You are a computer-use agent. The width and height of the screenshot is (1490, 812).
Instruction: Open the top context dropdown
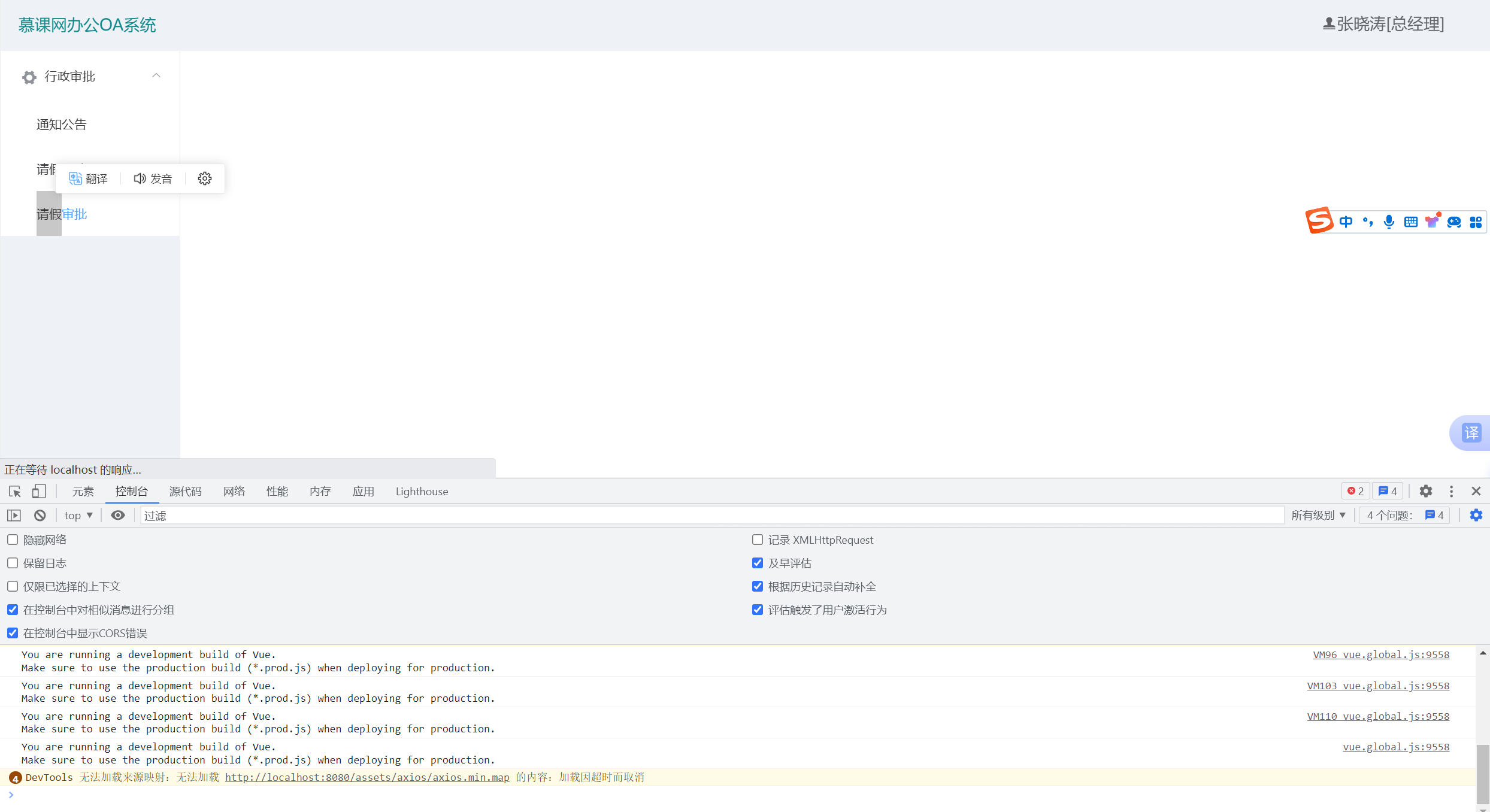click(x=78, y=516)
